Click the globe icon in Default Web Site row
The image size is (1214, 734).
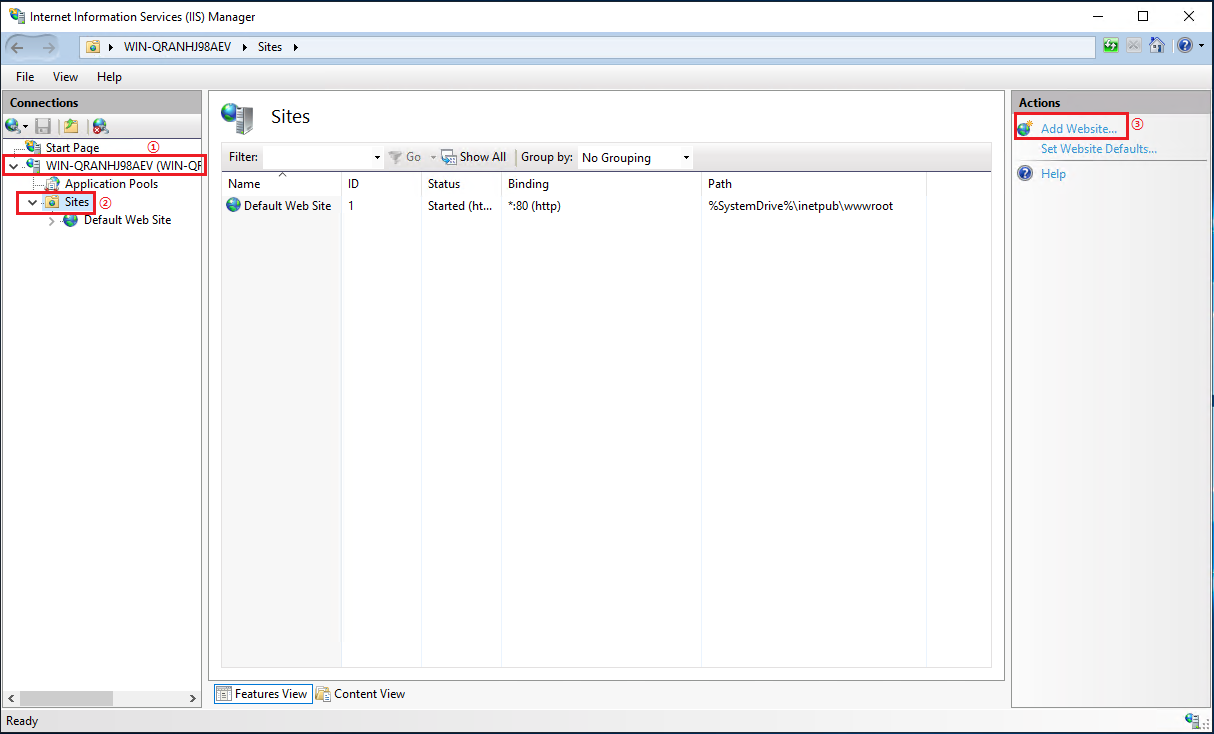pyautogui.click(x=234, y=206)
